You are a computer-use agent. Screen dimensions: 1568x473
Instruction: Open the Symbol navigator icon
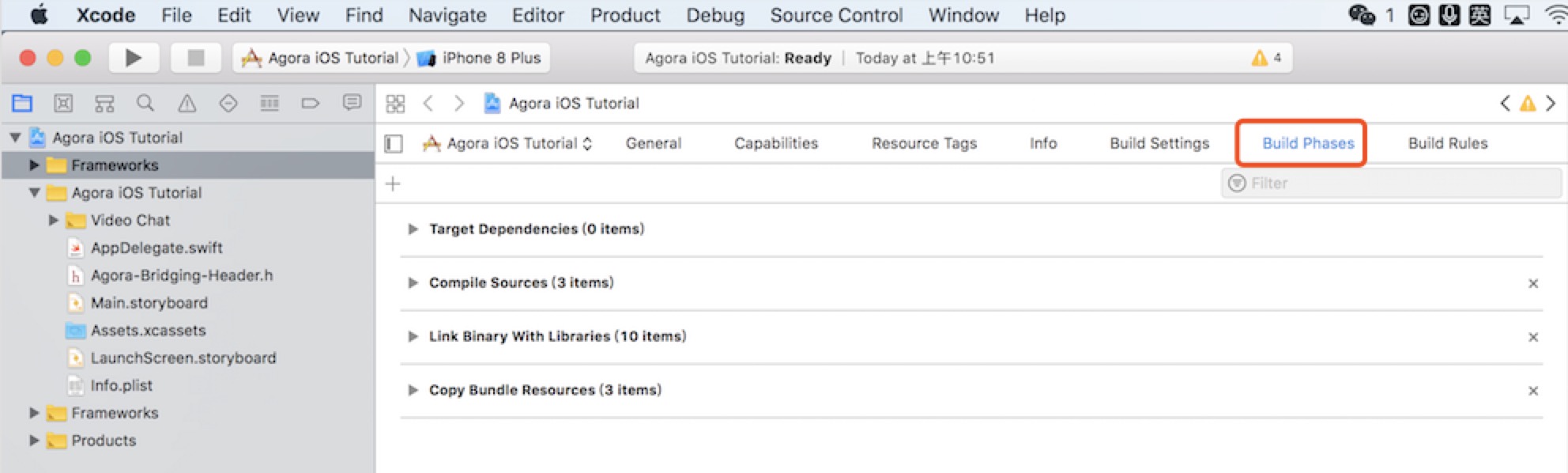click(104, 103)
